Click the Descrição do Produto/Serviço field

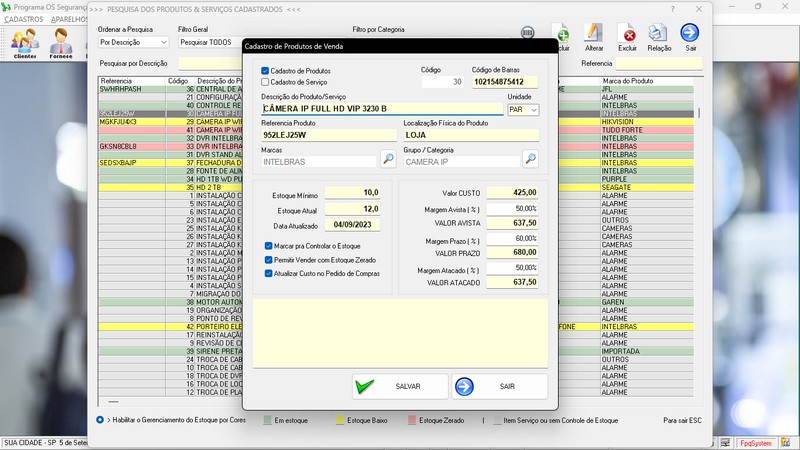[x=382, y=109]
